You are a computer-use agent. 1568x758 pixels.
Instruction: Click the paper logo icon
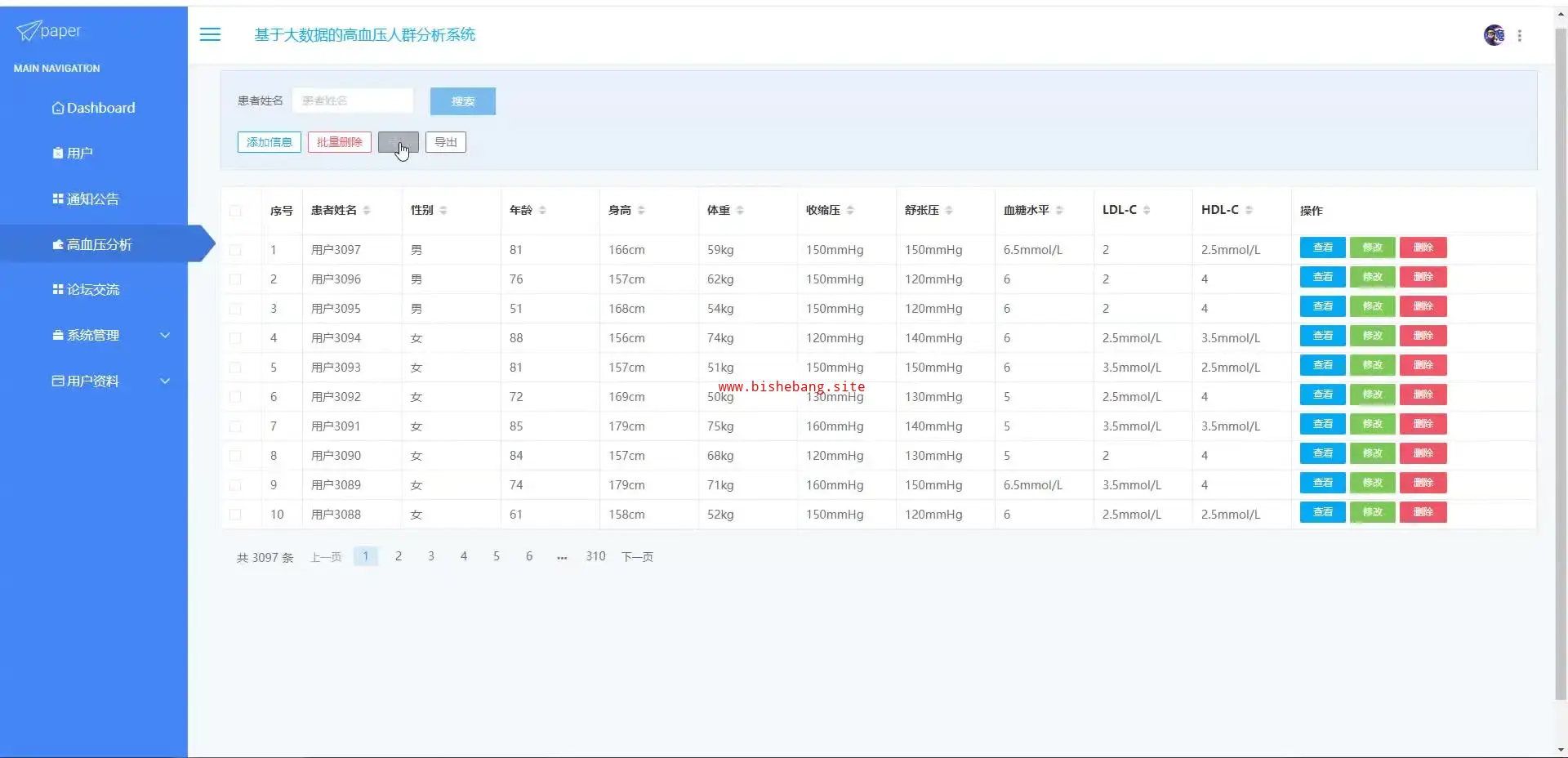pos(29,31)
